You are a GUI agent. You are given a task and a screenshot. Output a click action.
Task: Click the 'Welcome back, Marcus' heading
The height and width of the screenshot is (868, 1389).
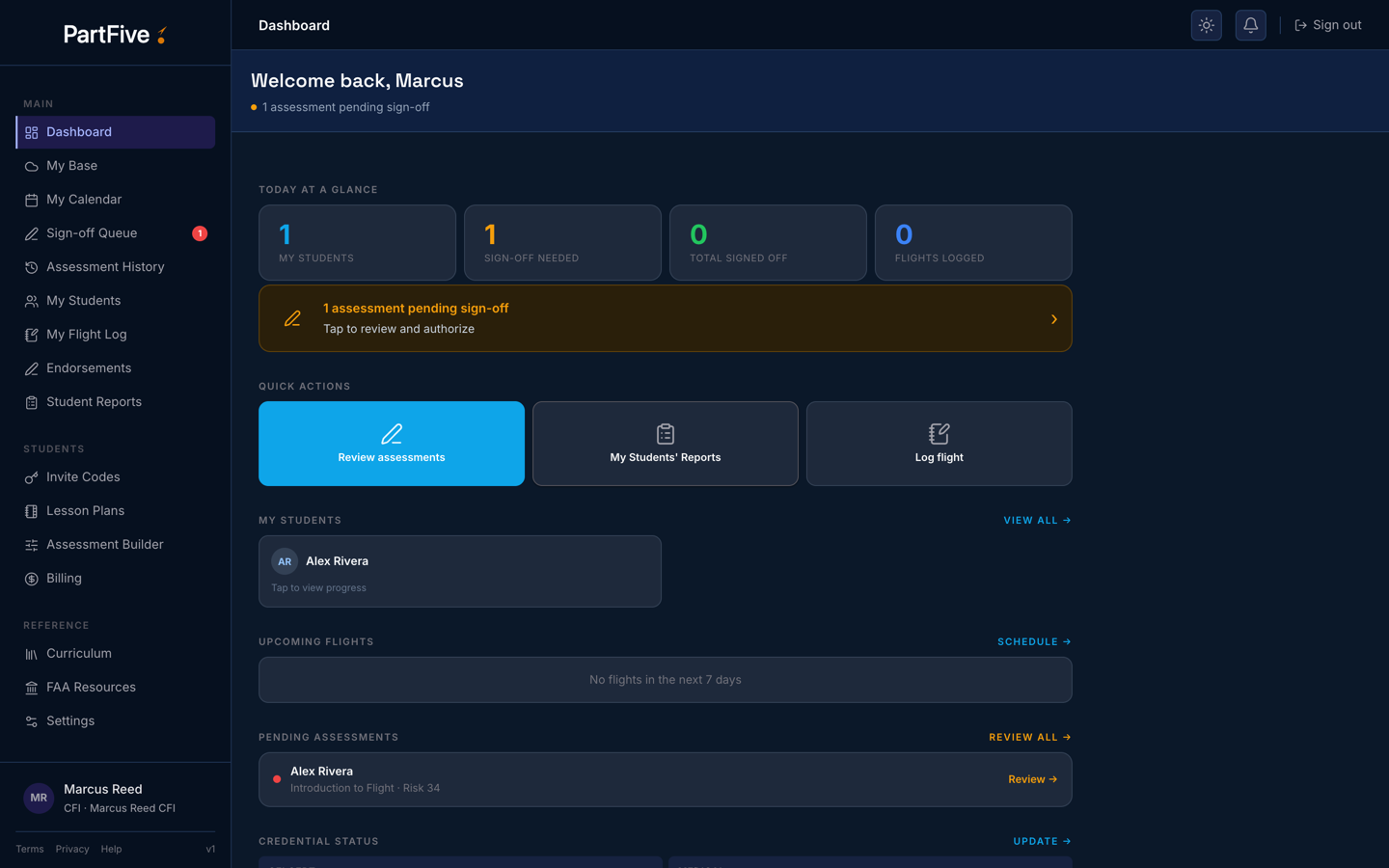point(357,81)
